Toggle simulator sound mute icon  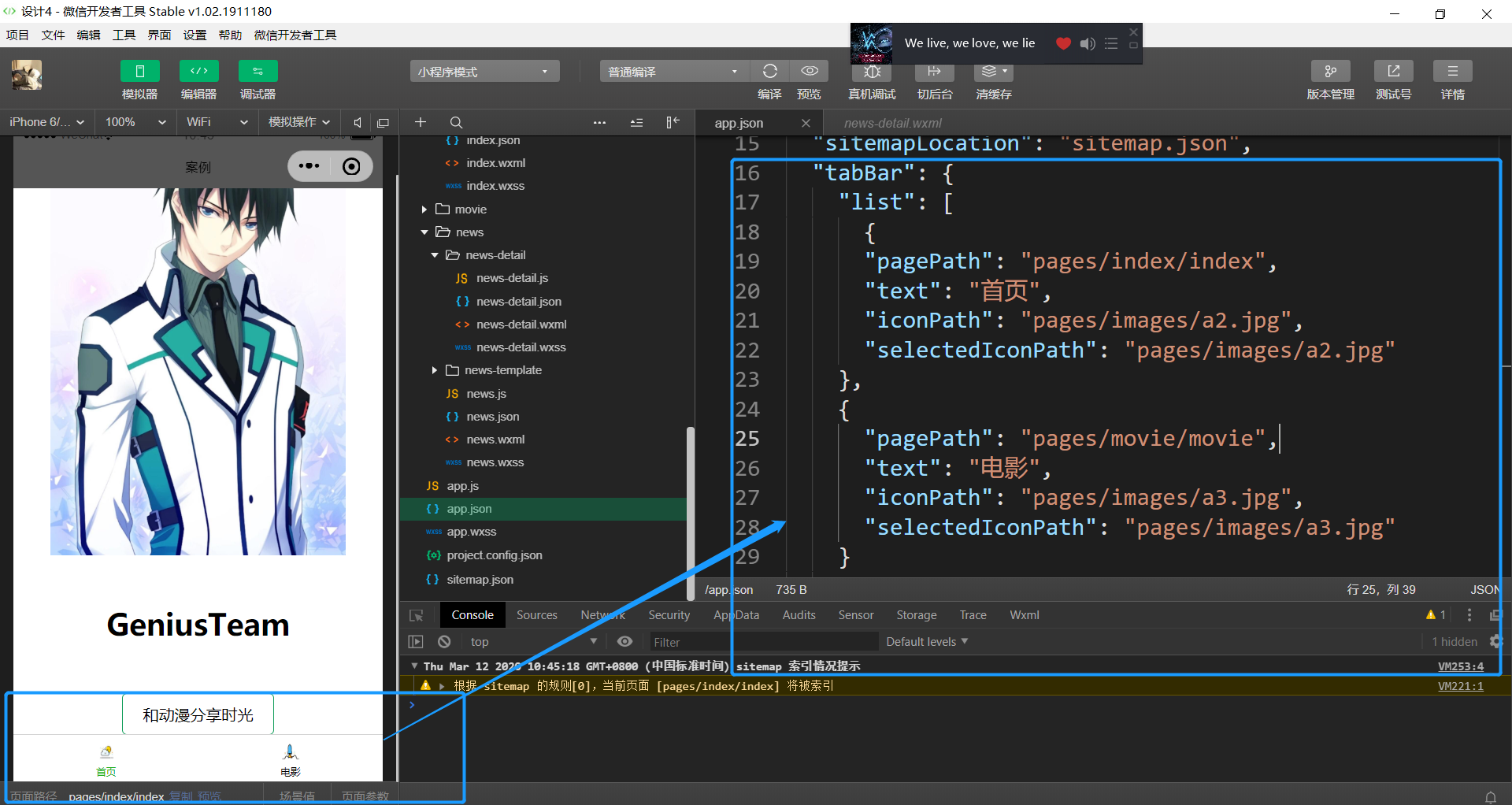click(x=358, y=122)
